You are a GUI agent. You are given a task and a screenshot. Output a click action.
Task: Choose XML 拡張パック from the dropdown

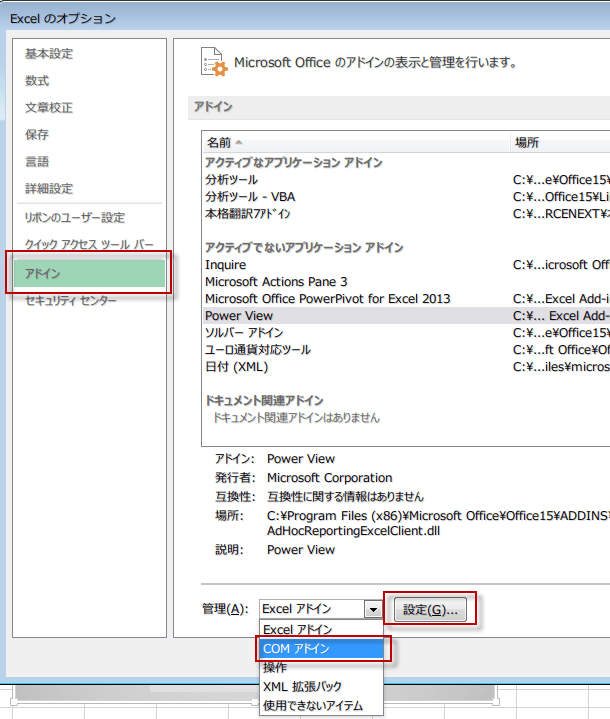(x=321, y=686)
